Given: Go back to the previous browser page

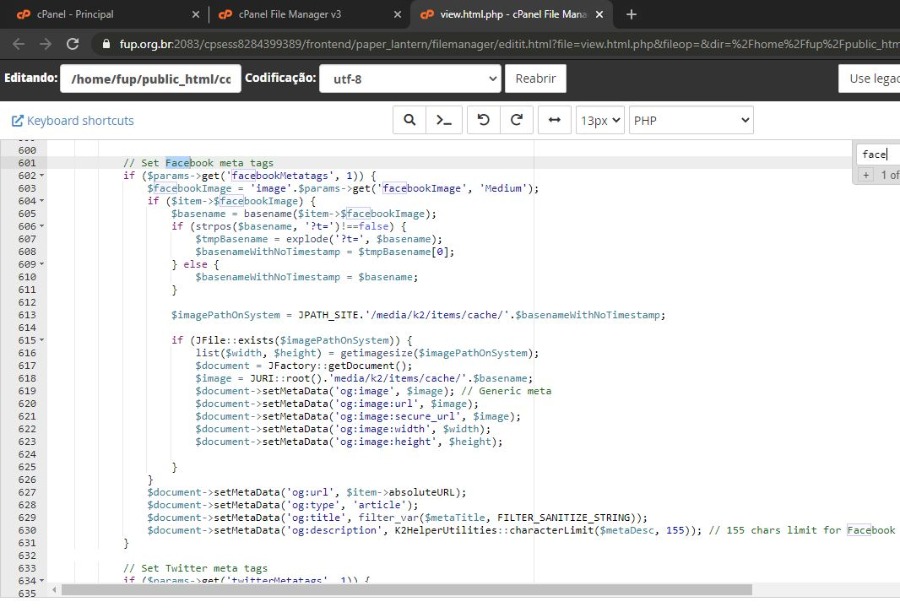Looking at the screenshot, I should coord(18,44).
